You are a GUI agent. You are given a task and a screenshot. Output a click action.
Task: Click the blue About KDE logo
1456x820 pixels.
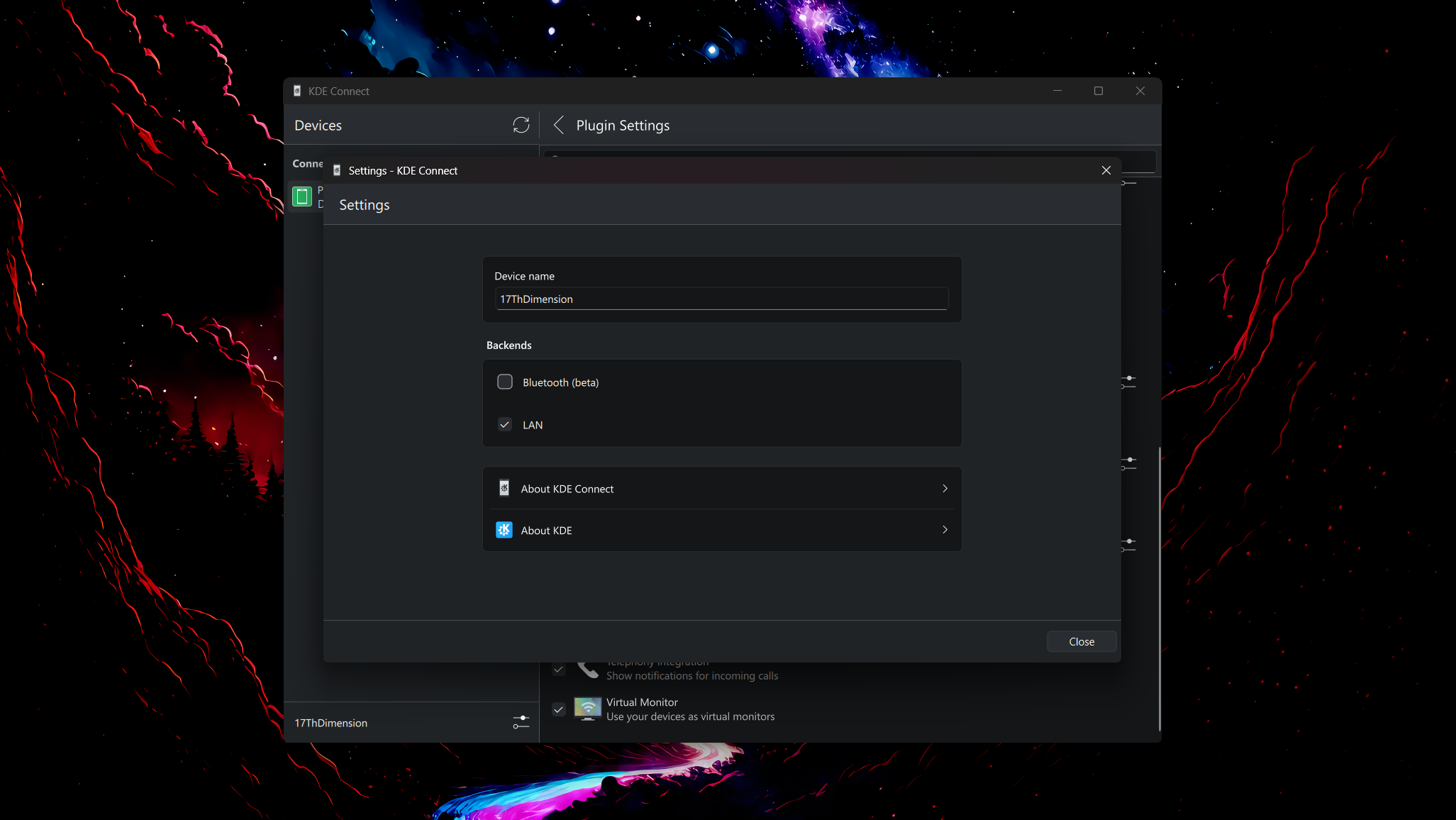coord(504,530)
